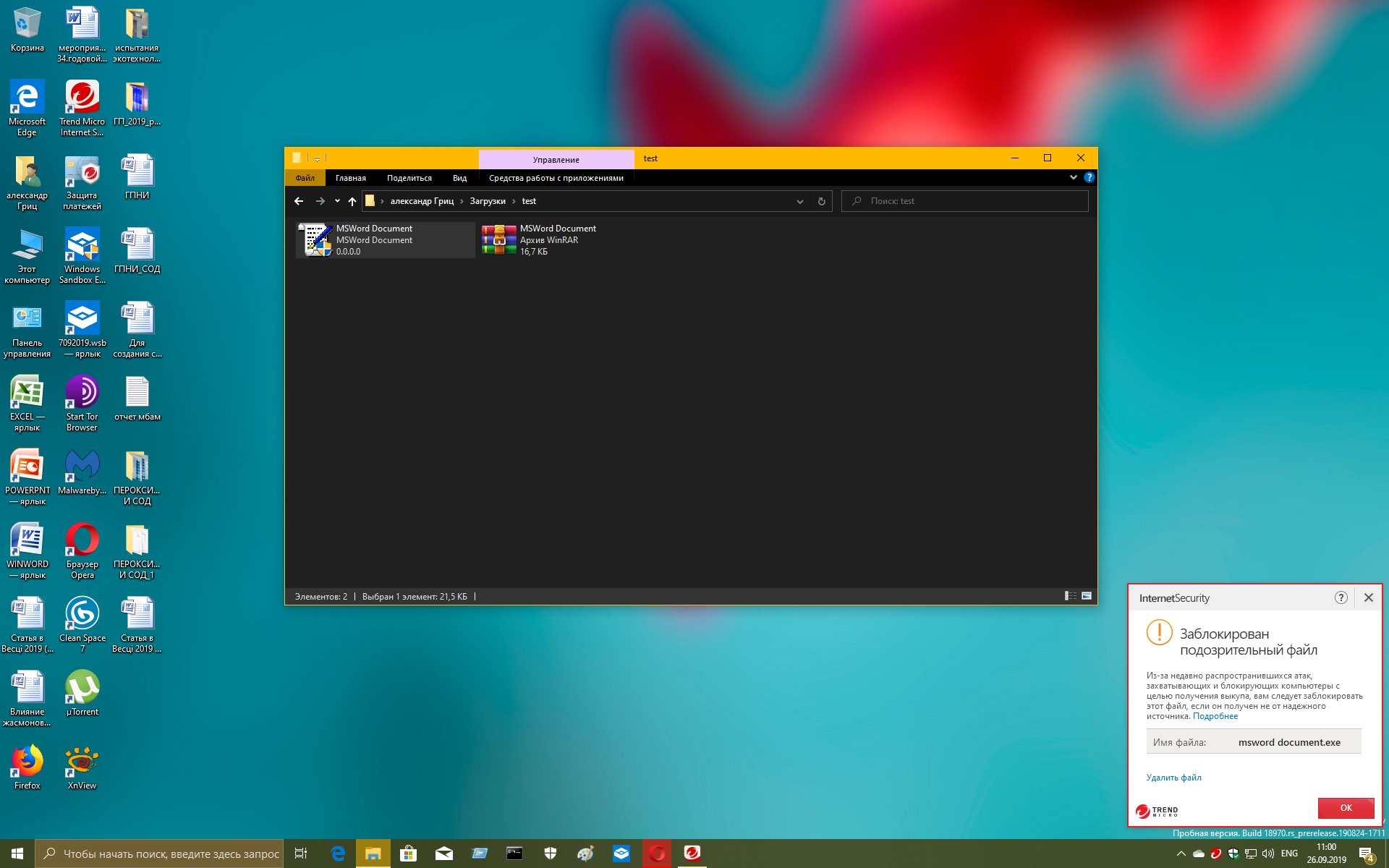Click the Opera icon in the taskbar

coord(657,854)
